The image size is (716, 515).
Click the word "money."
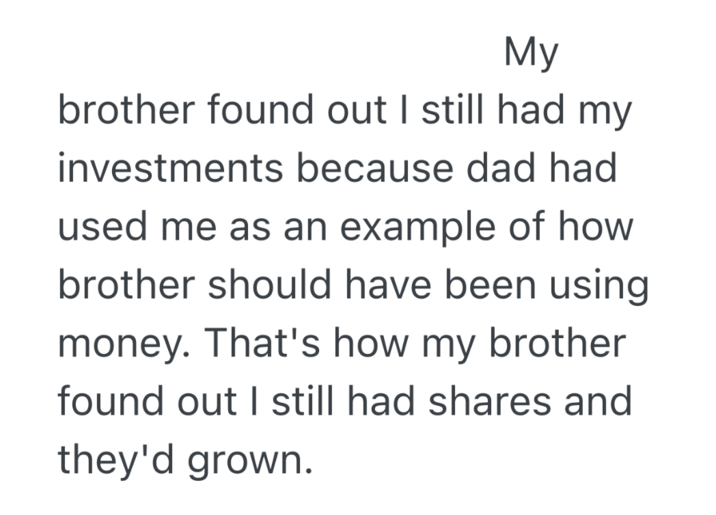[x=124, y=345]
